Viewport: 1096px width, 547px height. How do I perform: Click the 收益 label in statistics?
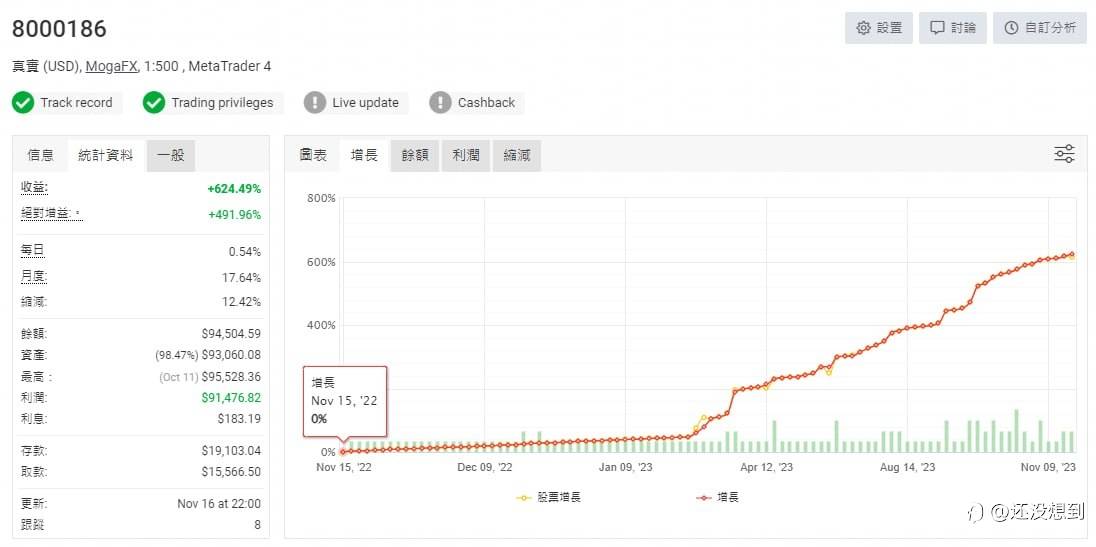click(x=35, y=187)
